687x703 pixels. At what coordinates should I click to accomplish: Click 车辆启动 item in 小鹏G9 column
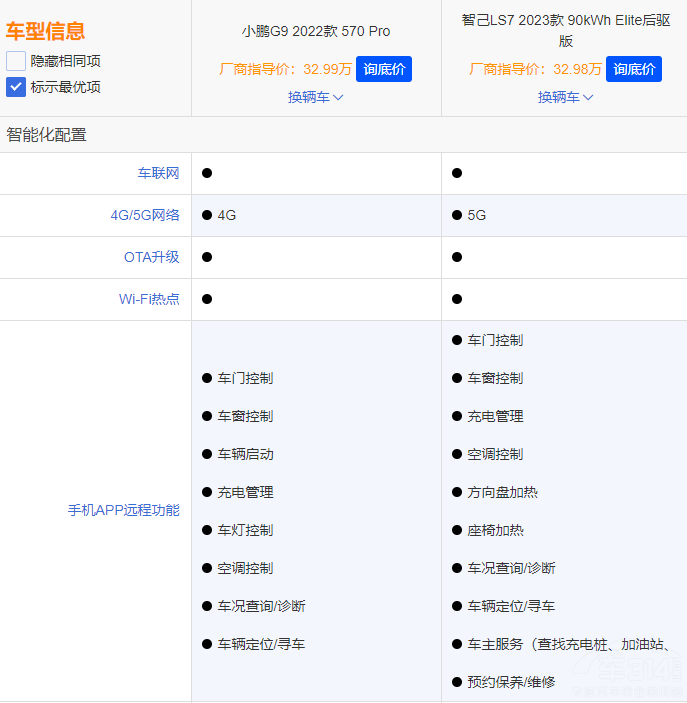click(x=245, y=454)
